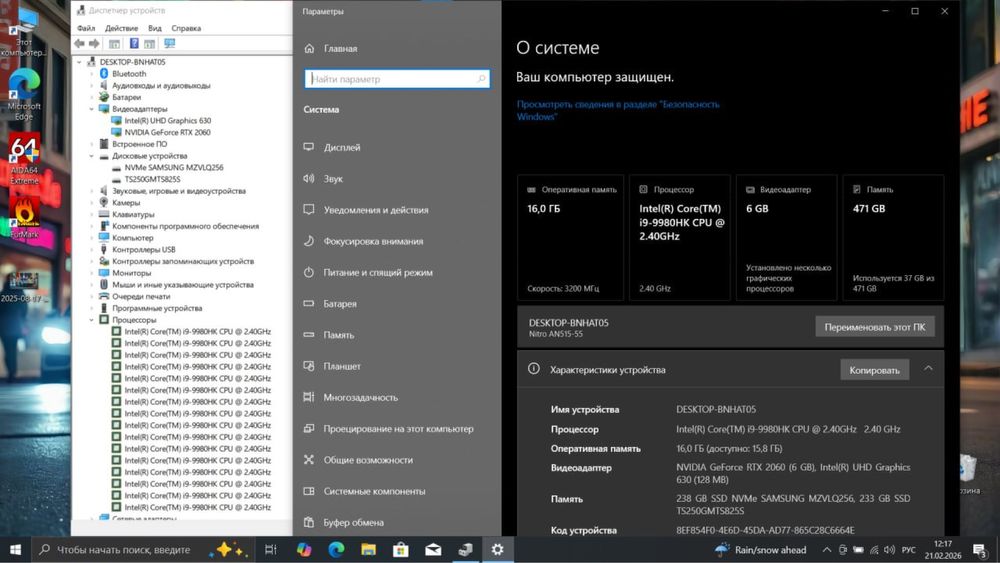Click the Найти параметр search field
Image resolution: width=1000 pixels, height=563 pixels.
tap(397, 79)
